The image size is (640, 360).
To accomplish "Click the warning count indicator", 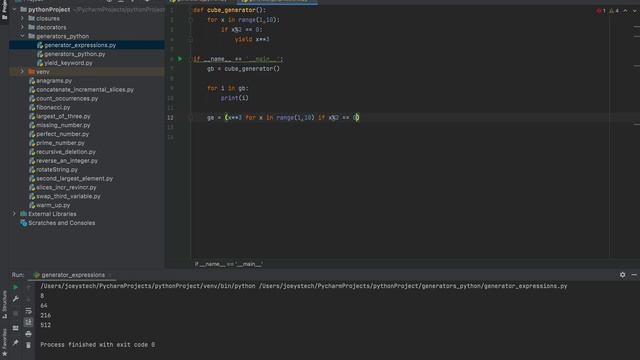I will click(614, 11).
